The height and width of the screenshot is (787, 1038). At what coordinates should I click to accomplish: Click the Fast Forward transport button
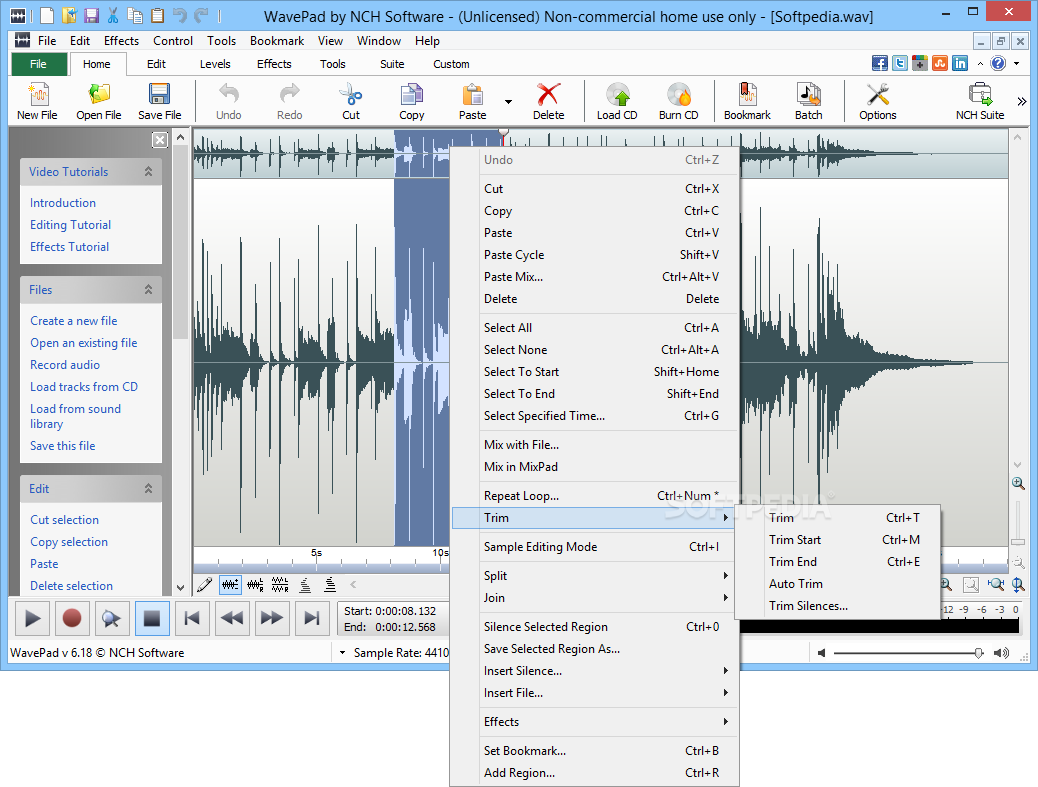pos(271,618)
